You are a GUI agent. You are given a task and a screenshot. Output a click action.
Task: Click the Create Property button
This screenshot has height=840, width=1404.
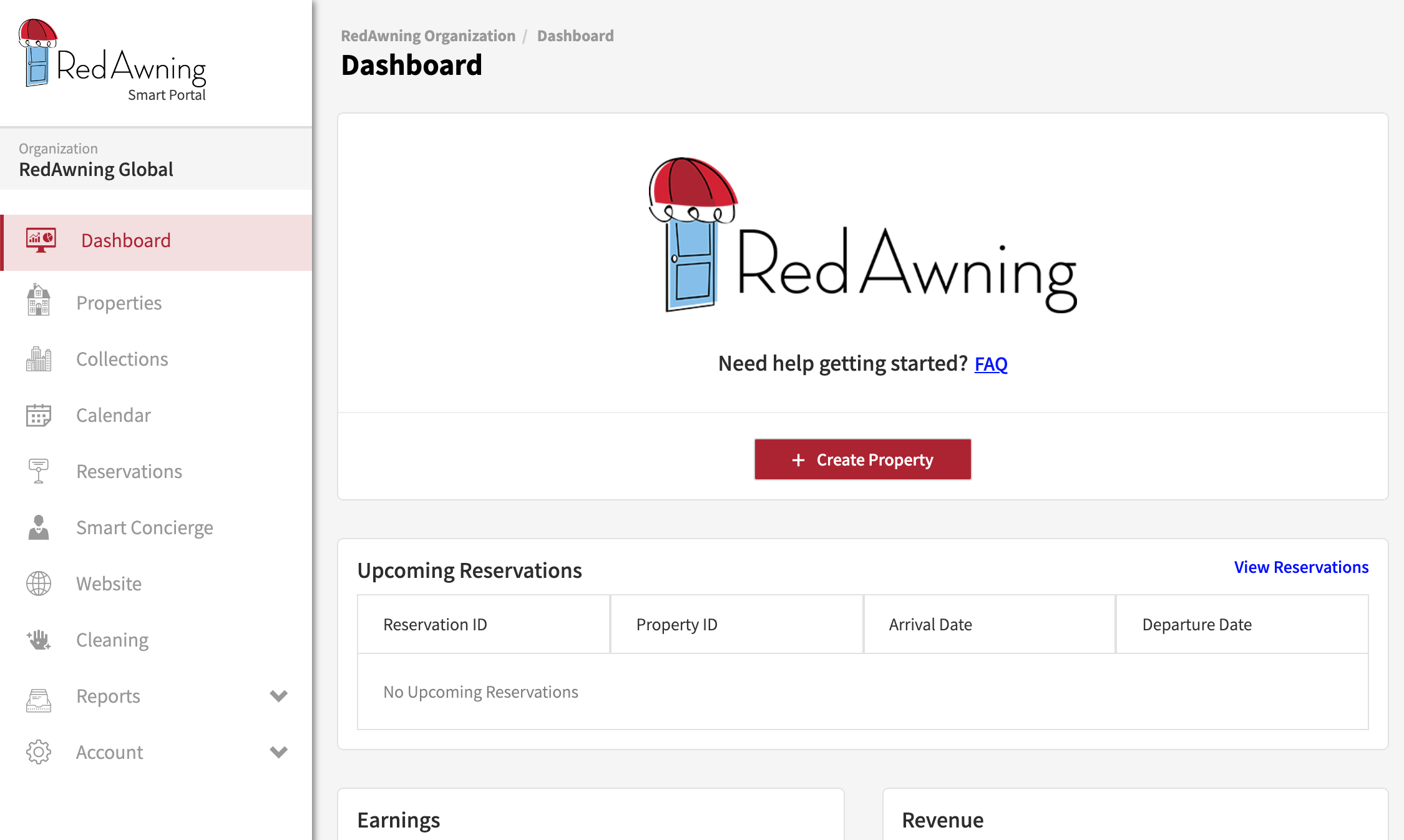[x=862, y=459]
